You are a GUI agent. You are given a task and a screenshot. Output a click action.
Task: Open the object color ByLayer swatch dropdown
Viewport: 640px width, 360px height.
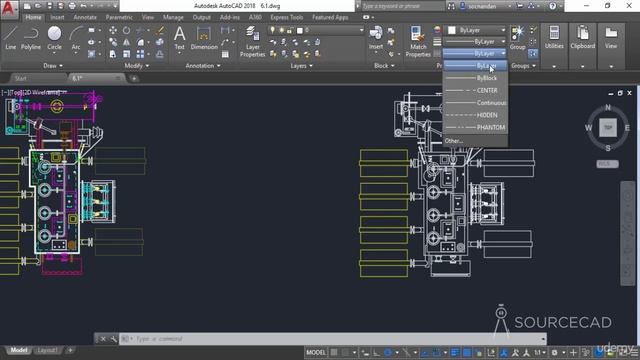[x=476, y=30]
